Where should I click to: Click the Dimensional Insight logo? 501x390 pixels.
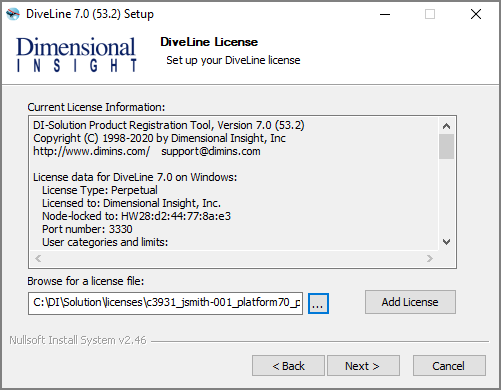tap(76, 55)
